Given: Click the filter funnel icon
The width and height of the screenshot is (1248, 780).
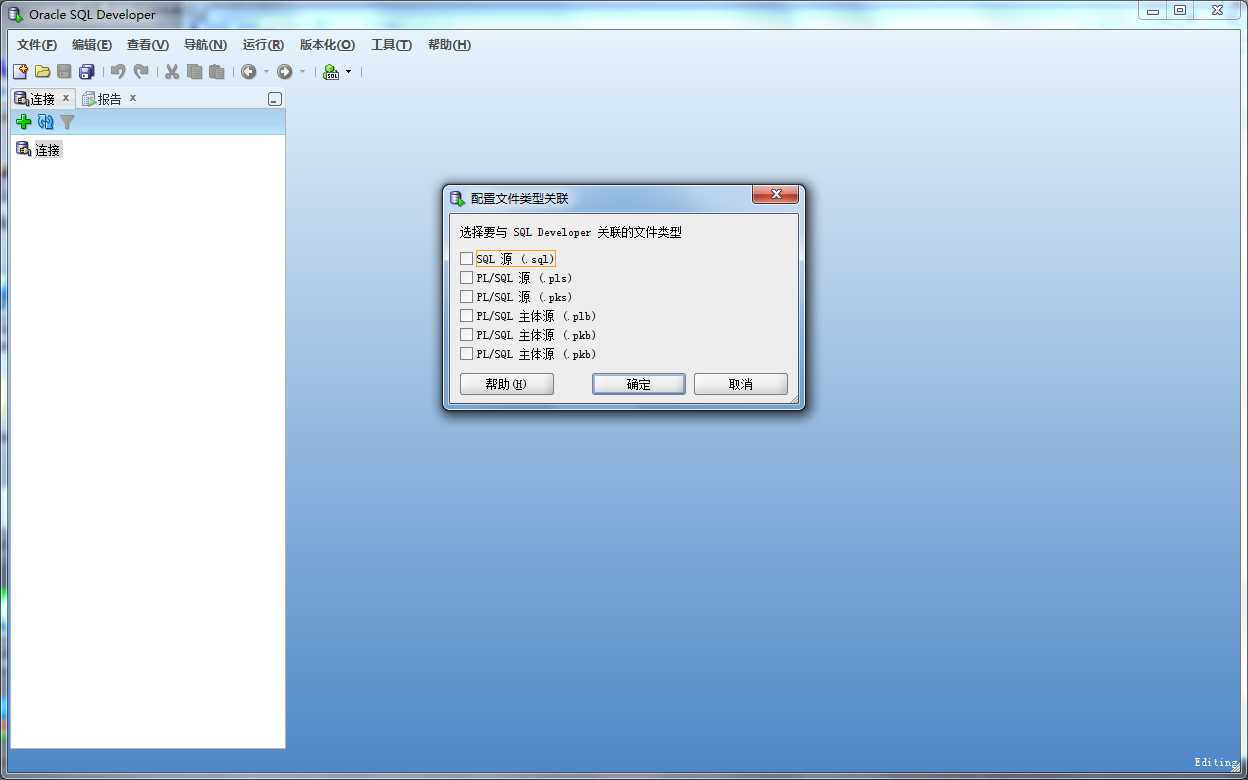Looking at the screenshot, I should click(67, 122).
